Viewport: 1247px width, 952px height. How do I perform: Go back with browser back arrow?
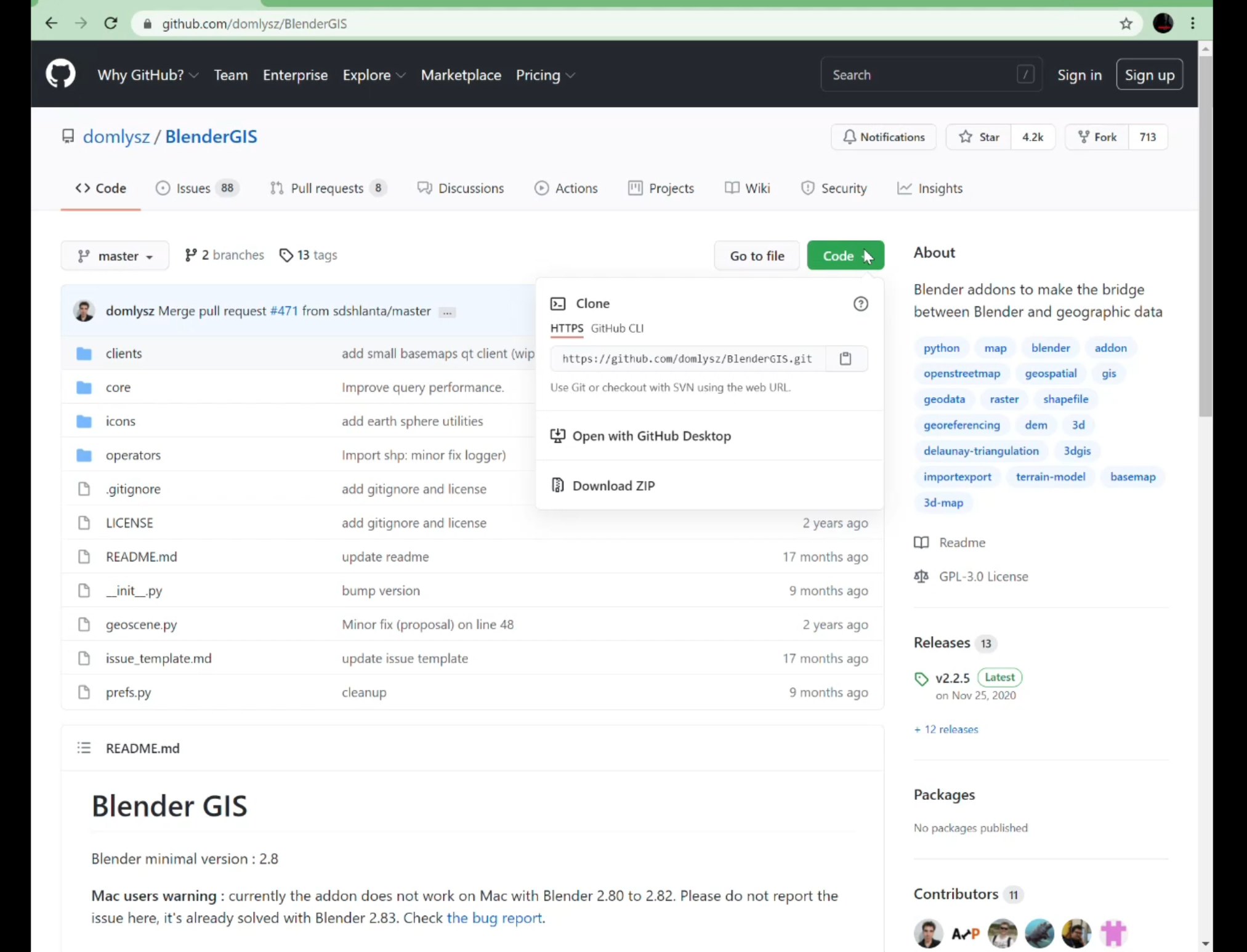tap(52, 23)
